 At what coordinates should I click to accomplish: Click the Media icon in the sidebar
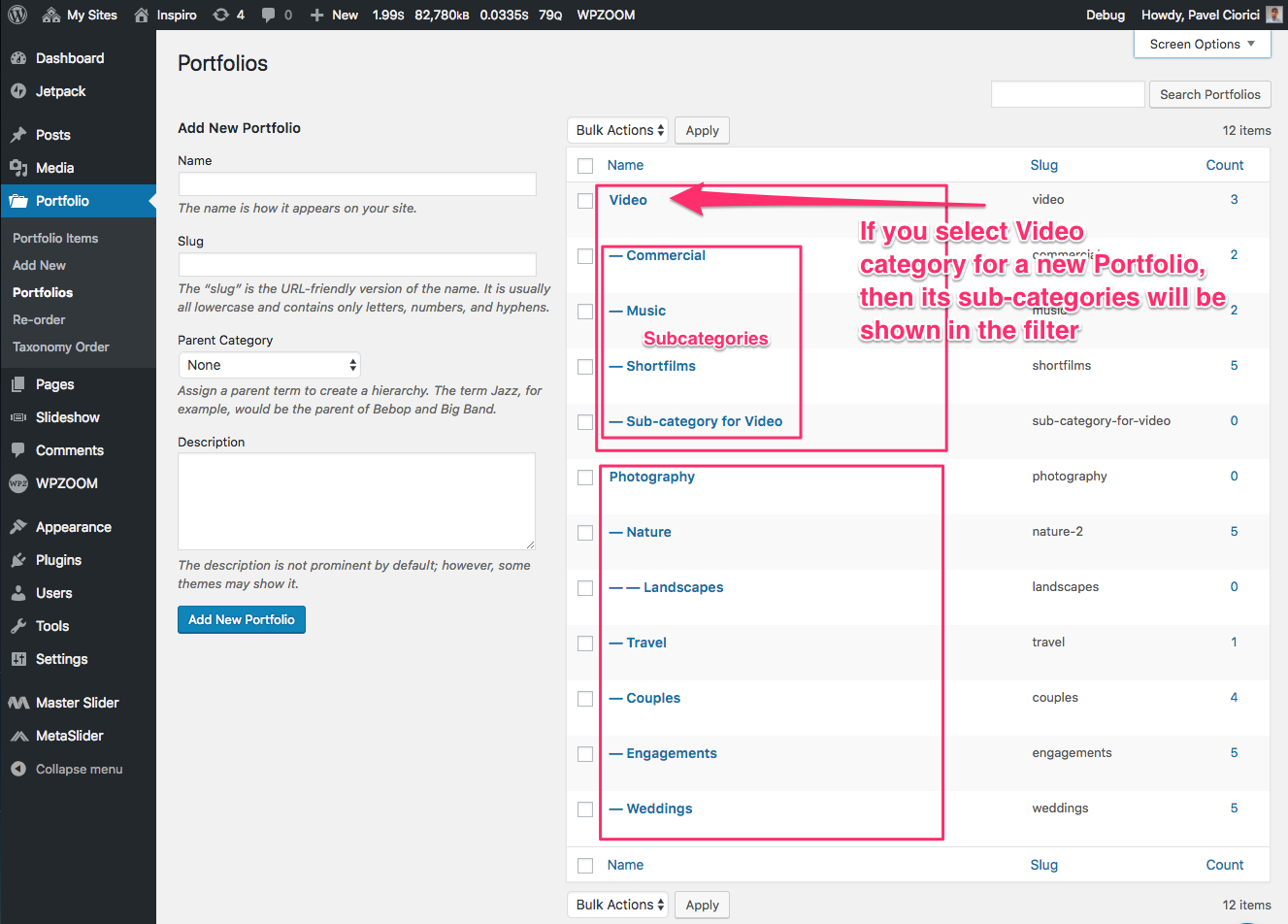[x=18, y=168]
